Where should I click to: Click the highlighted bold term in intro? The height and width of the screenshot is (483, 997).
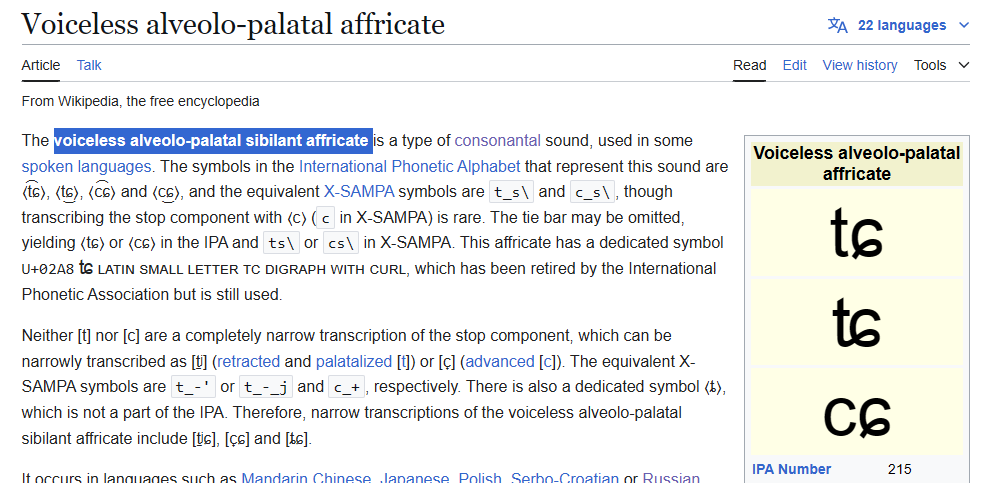click(x=213, y=140)
